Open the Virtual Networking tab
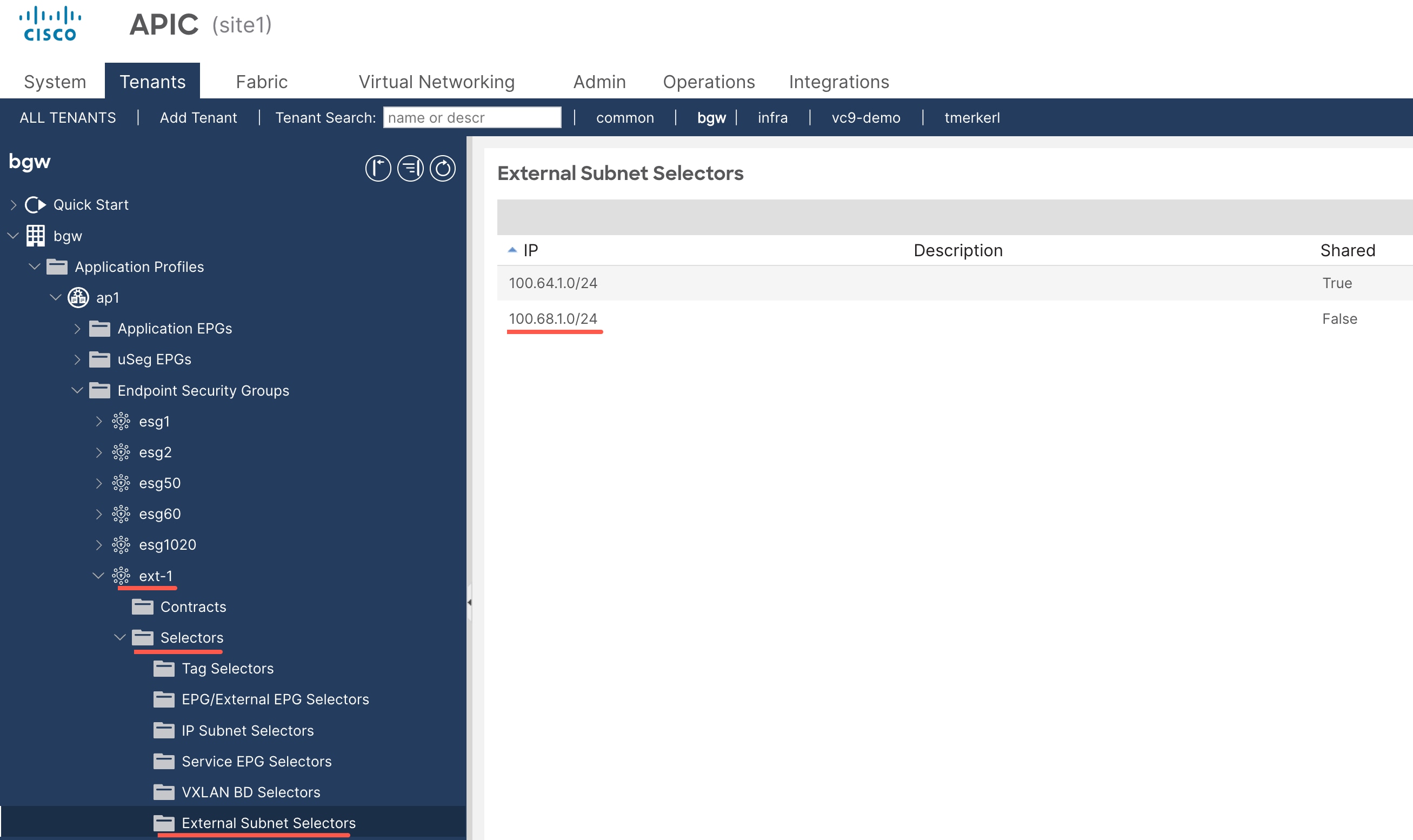 coord(436,82)
